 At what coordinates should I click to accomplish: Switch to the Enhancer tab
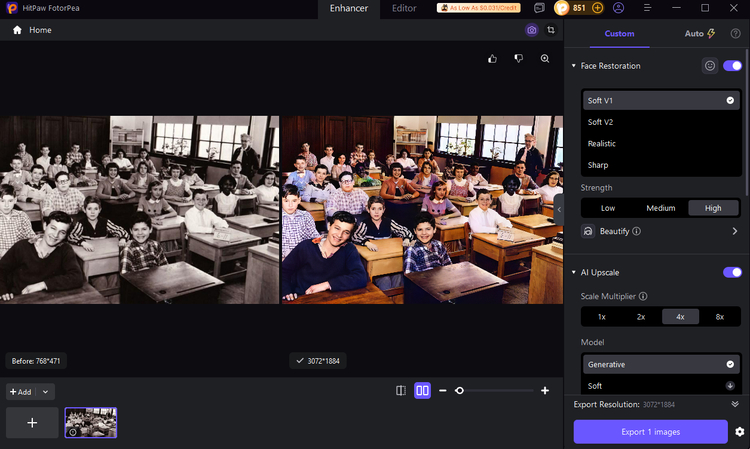[x=349, y=8]
